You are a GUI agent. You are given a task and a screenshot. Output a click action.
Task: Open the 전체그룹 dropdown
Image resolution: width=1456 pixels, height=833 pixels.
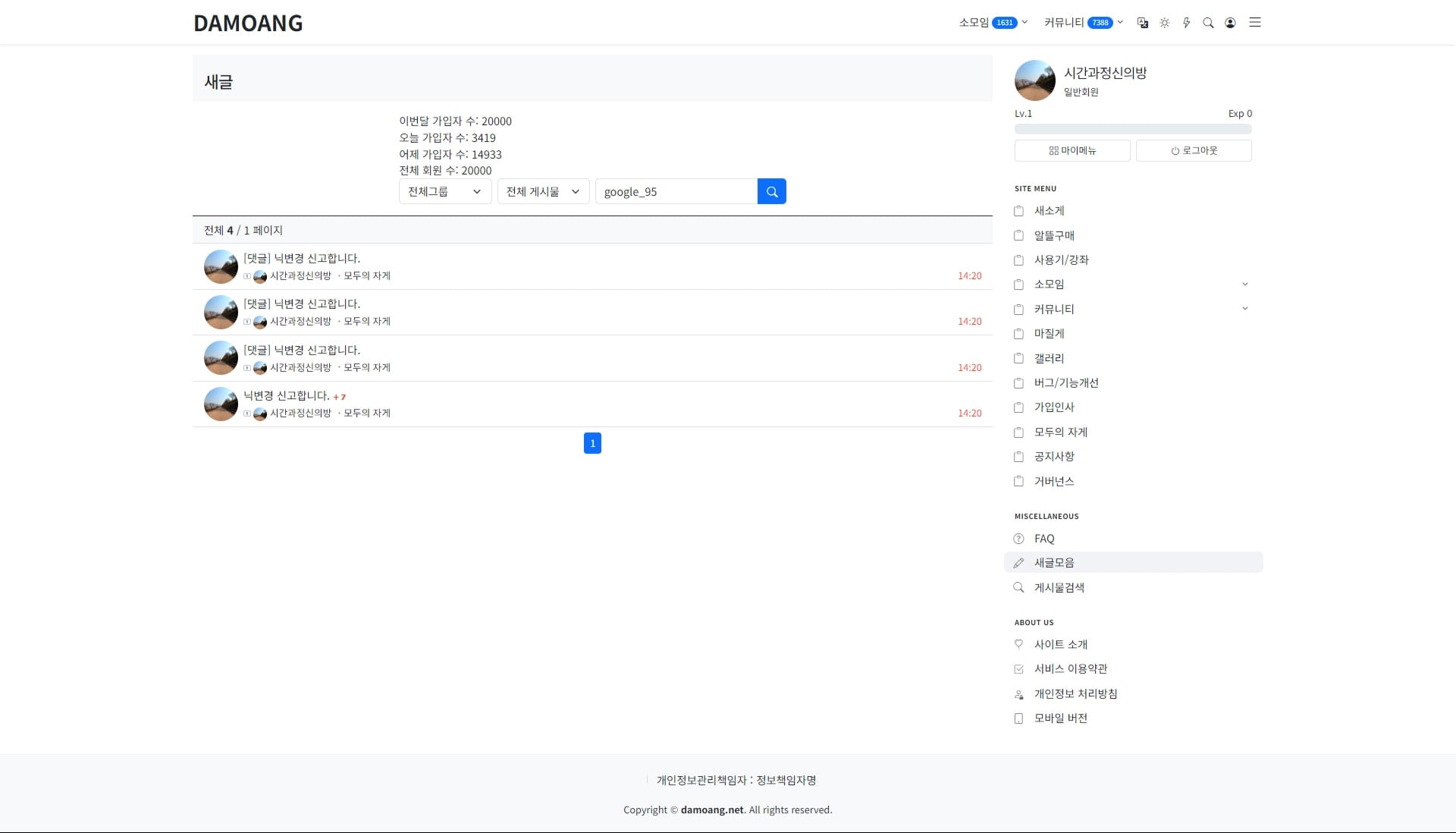coord(445,191)
